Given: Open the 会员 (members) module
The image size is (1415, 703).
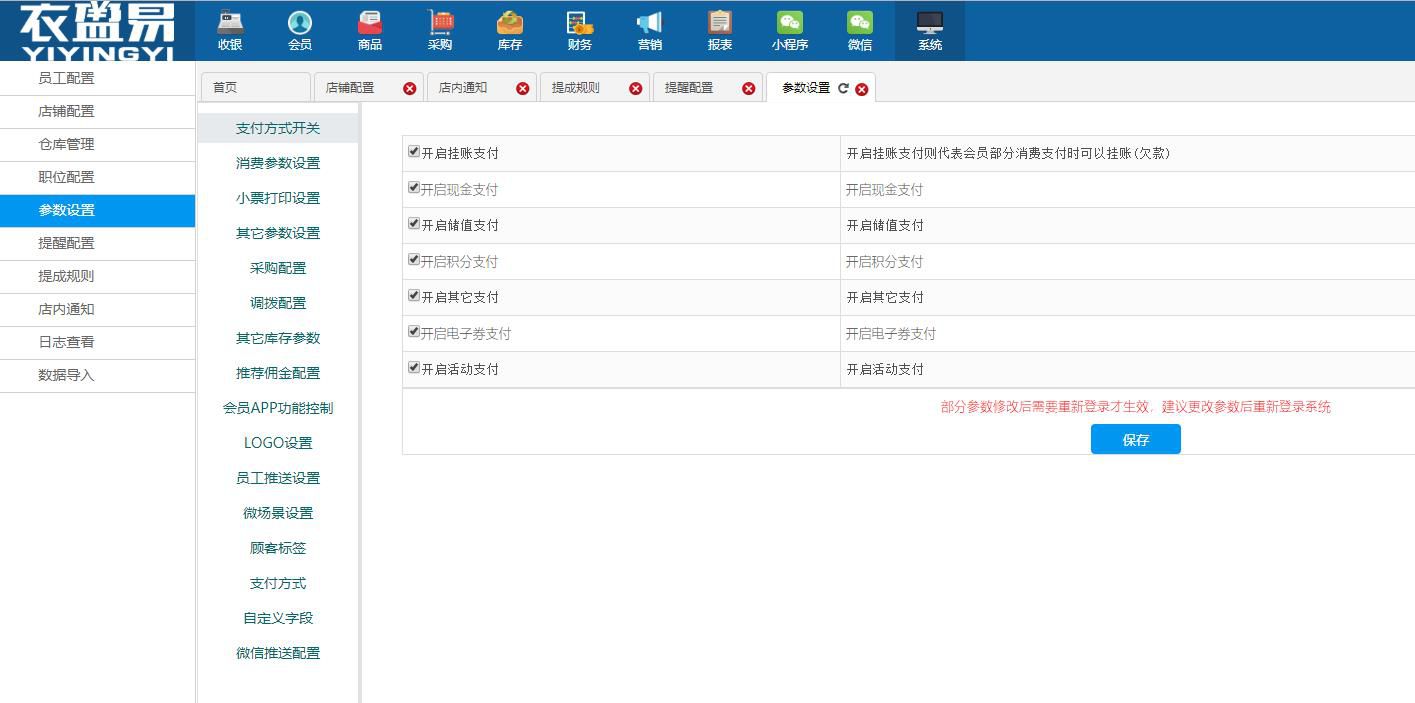Looking at the screenshot, I should coord(300,30).
